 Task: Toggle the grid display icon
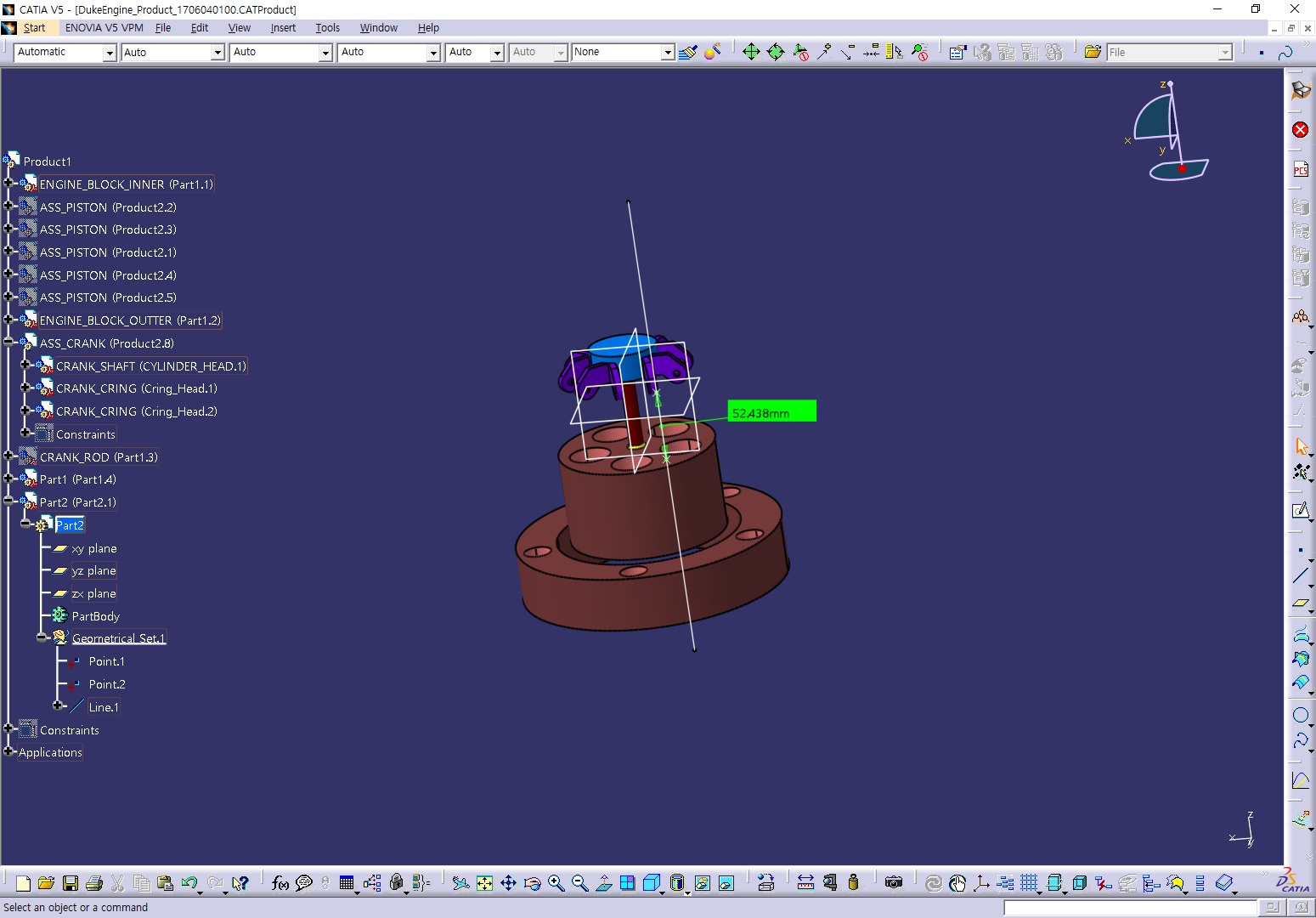pos(1030,883)
